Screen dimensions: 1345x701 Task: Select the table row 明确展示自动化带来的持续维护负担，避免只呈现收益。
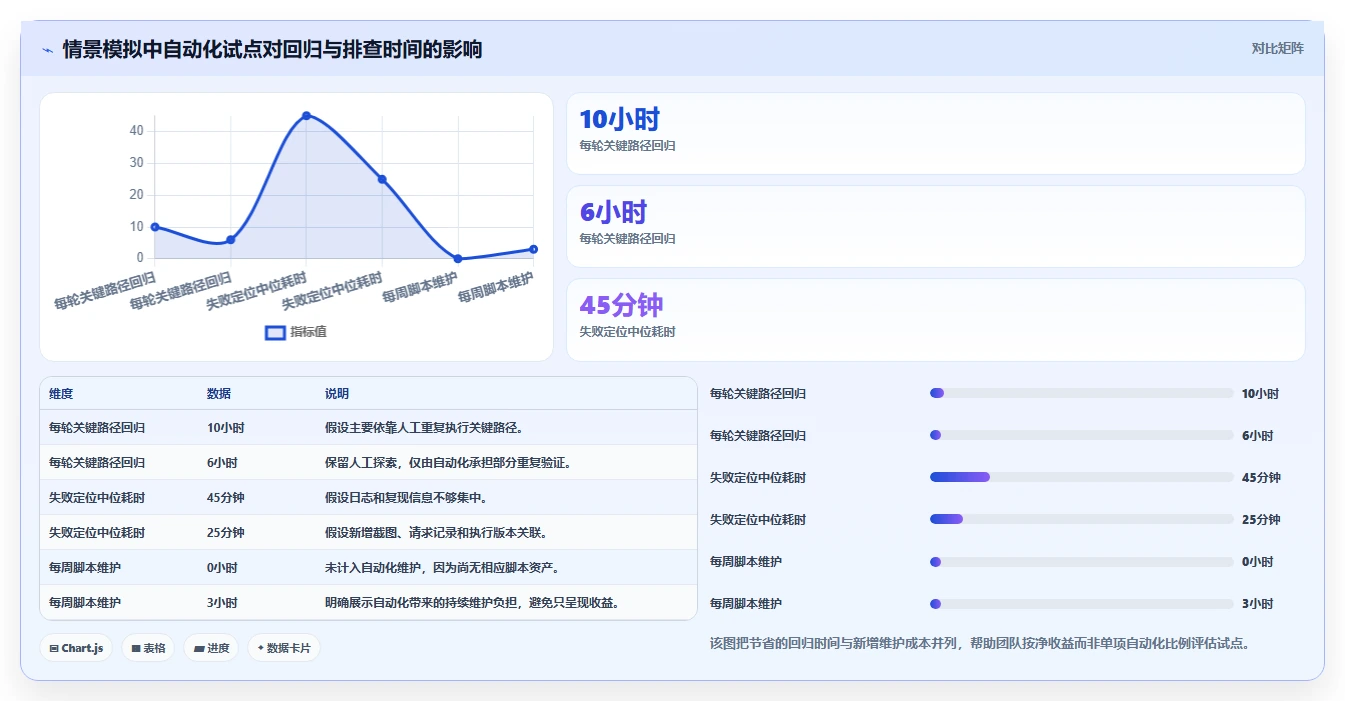coord(368,603)
